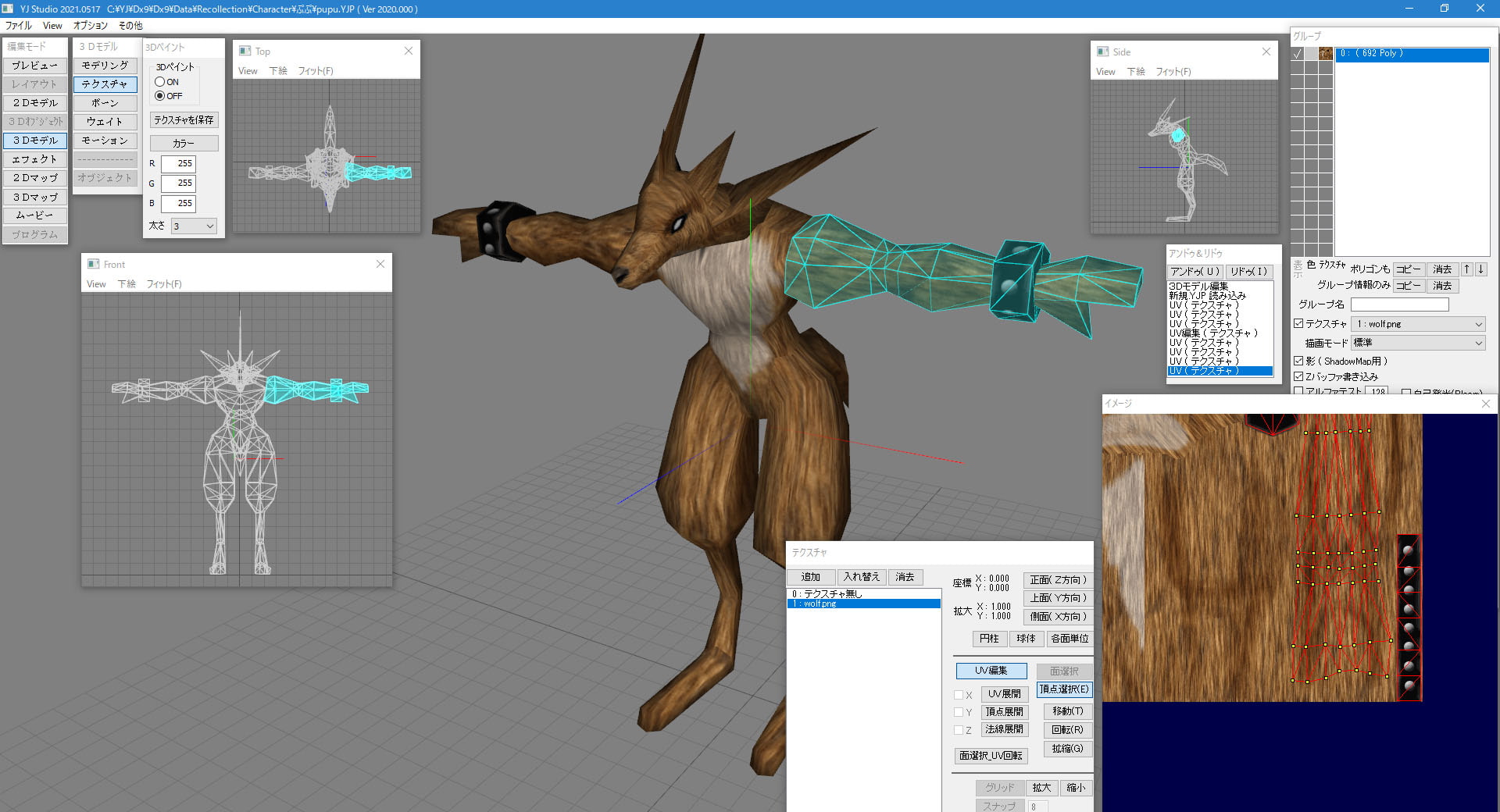Turn 3D paint ON

pyautogui.click(x=160, y=81)
